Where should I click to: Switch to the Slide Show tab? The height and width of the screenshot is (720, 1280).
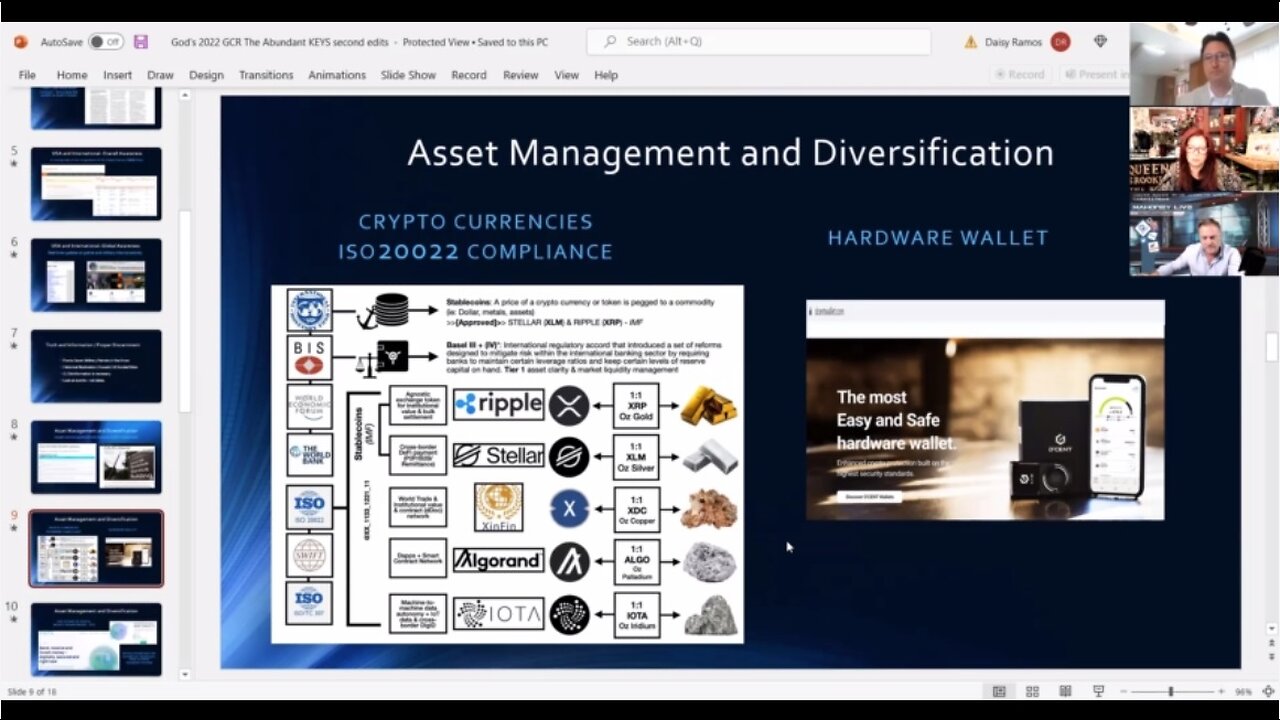[x=408, y=75]
